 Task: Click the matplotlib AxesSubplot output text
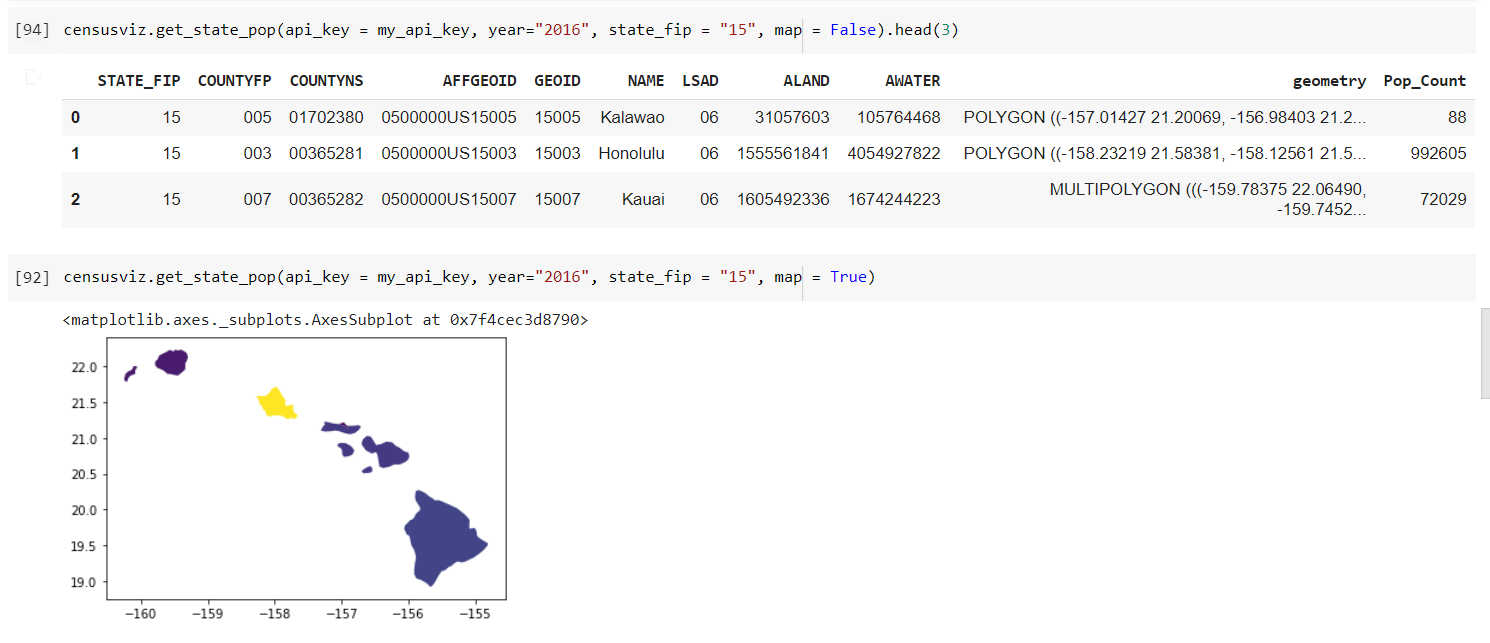325,321
